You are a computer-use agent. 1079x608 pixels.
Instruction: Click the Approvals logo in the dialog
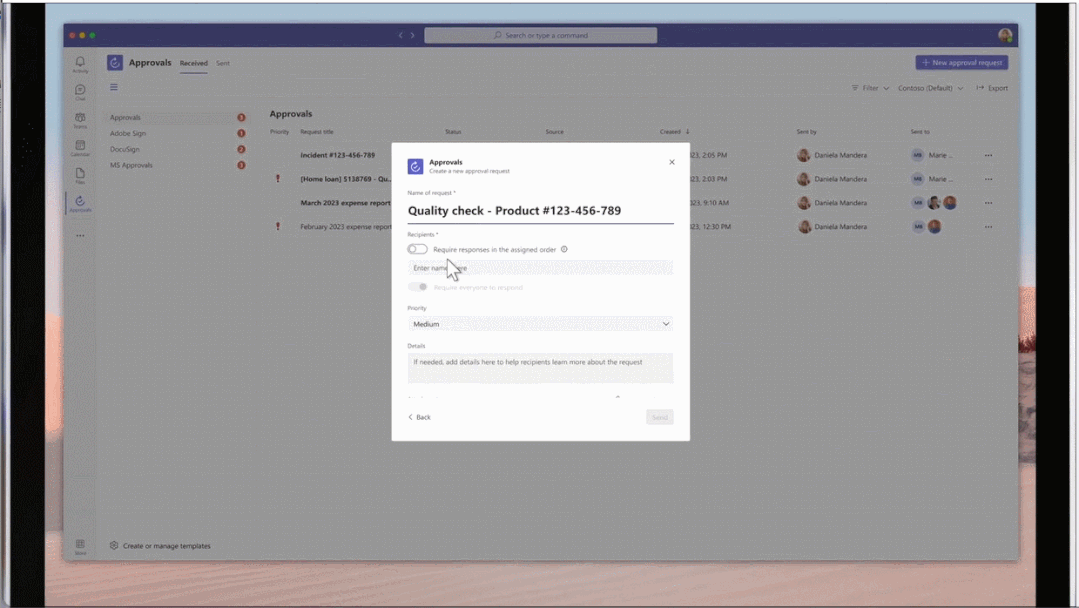click(415, 166)
